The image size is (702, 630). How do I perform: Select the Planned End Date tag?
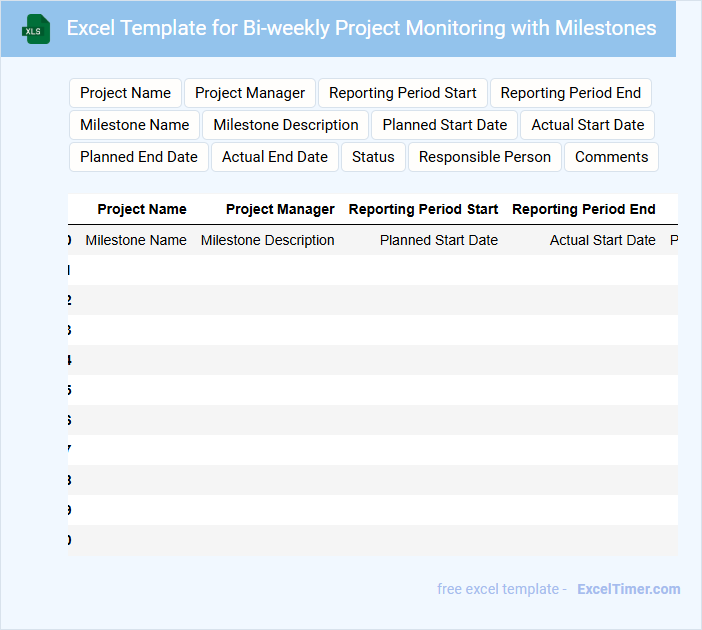click(139, 157)
